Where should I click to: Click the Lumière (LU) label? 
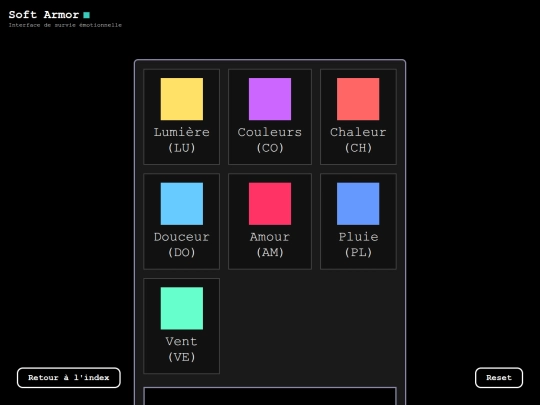pyautogui.click(x=181, y=140)
